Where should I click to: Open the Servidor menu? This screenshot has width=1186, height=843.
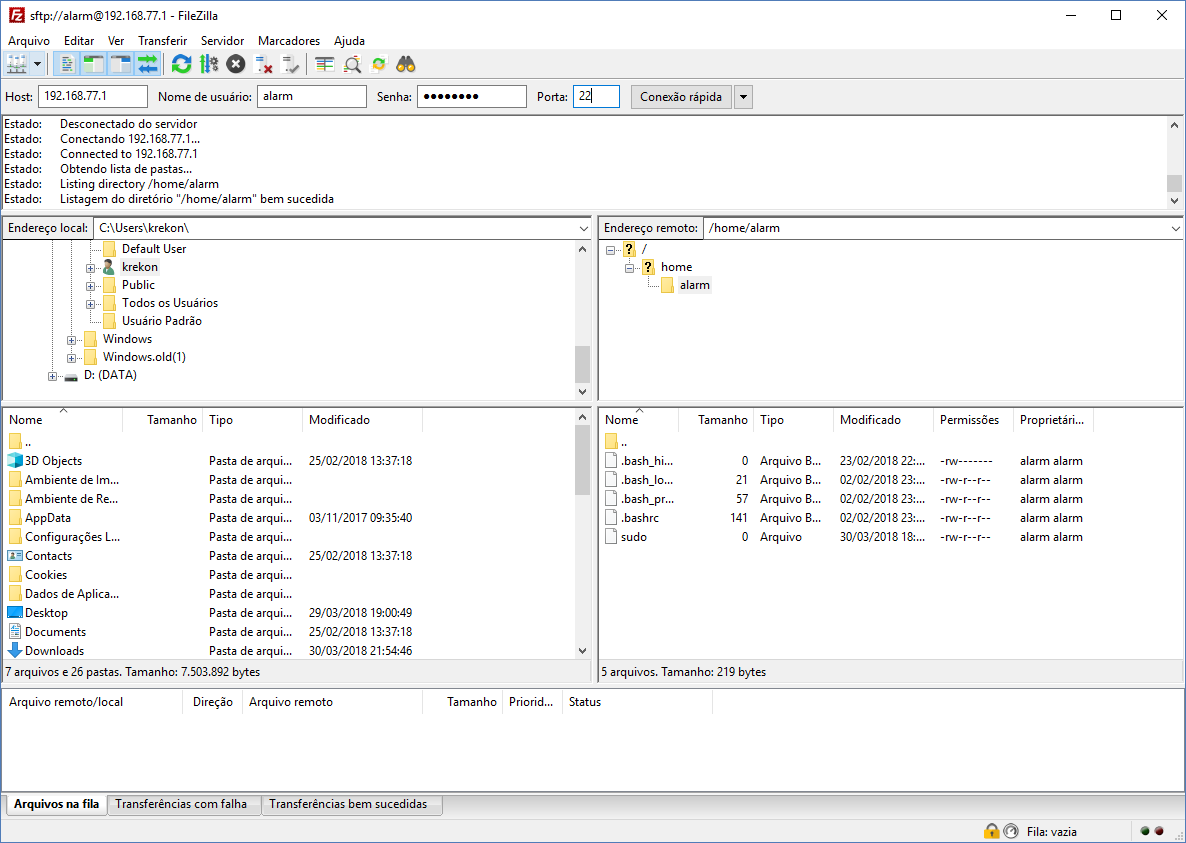(222, 41)
